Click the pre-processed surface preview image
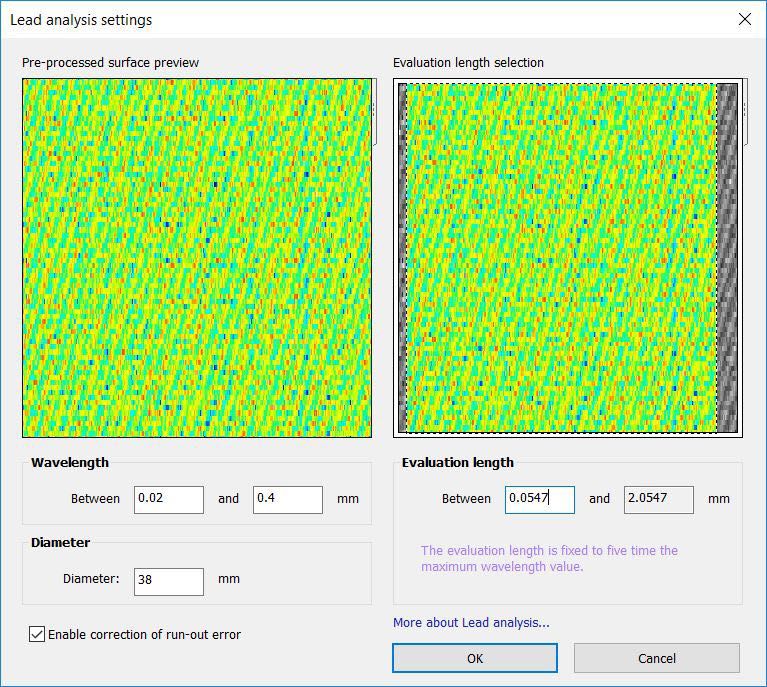 point(197,258)
